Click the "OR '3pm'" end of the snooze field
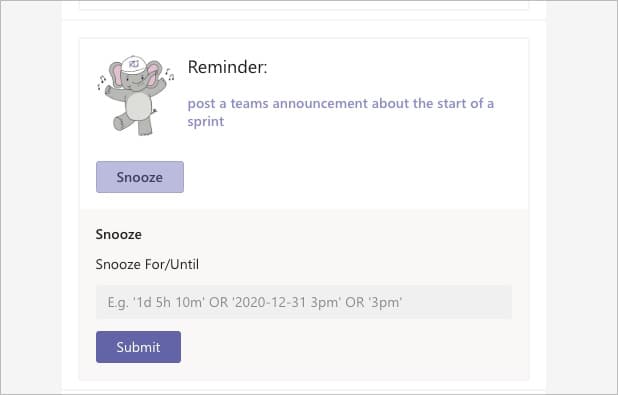Viewport: 618px width, 395px height. 374,302
